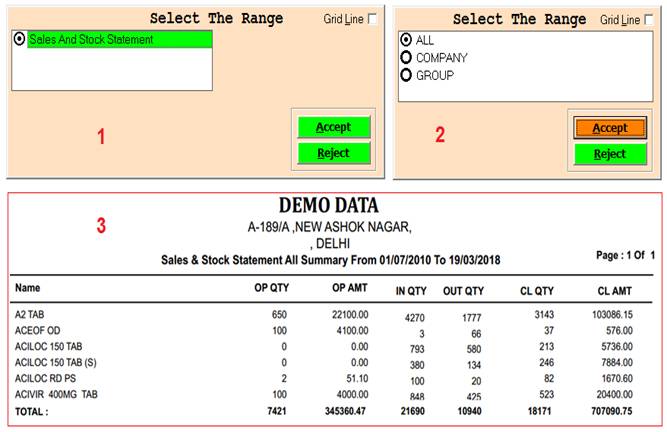The image size is (667, 432).
Task: Toggle Grid Line checkbox in panel 2
Action: pos(650,19)
